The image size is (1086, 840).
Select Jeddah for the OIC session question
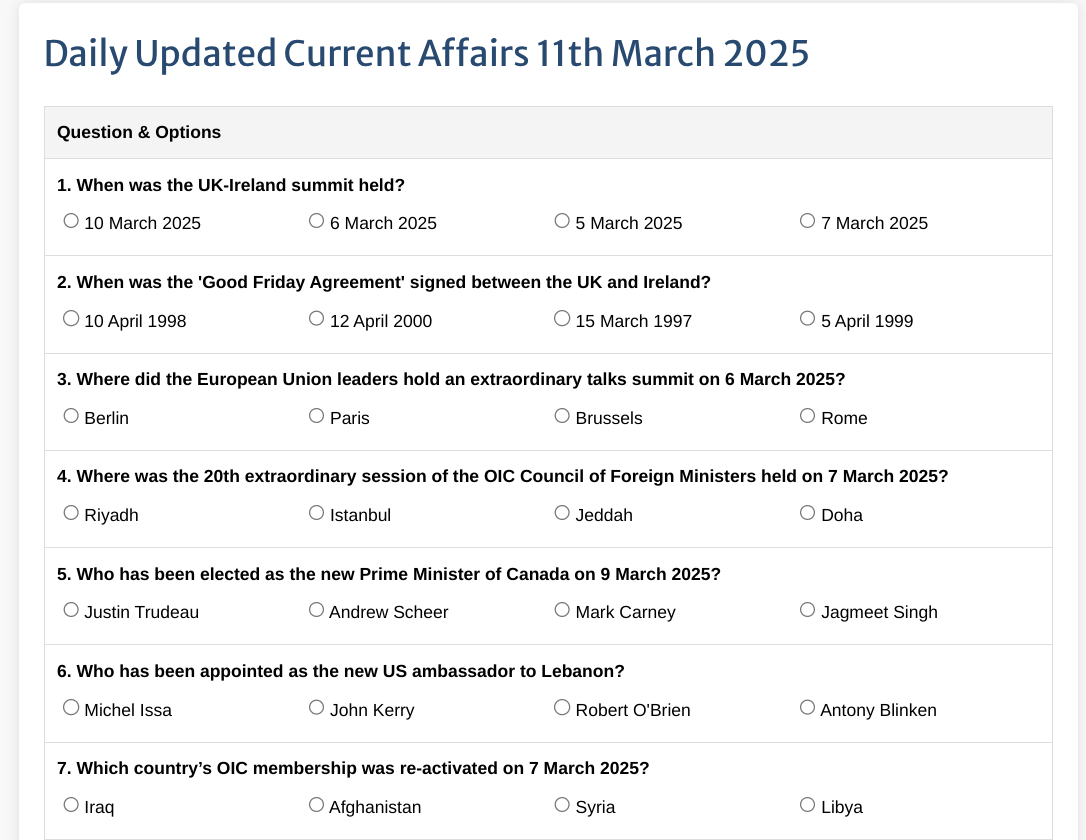tap(562, 513)
